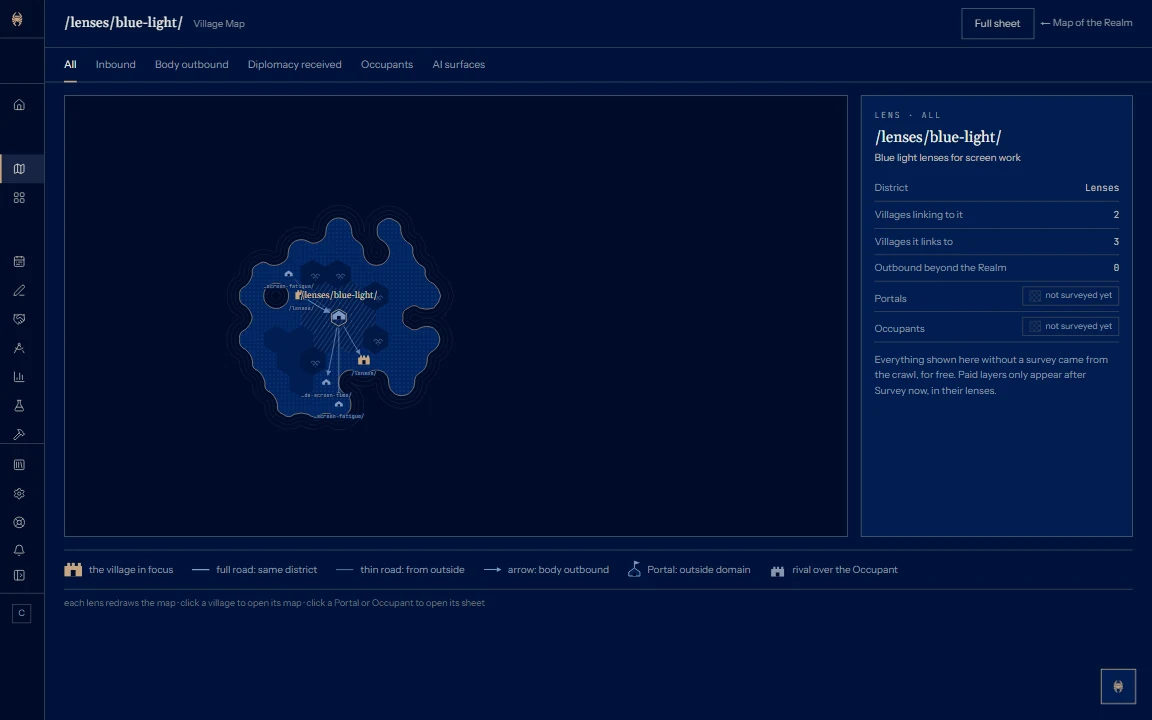Image resolution: width=1152 pixels, height=720 pixels.
Task: Click the drafting compass icon in the sidebar
Action: pyautogui.click(x=19, y=348)
